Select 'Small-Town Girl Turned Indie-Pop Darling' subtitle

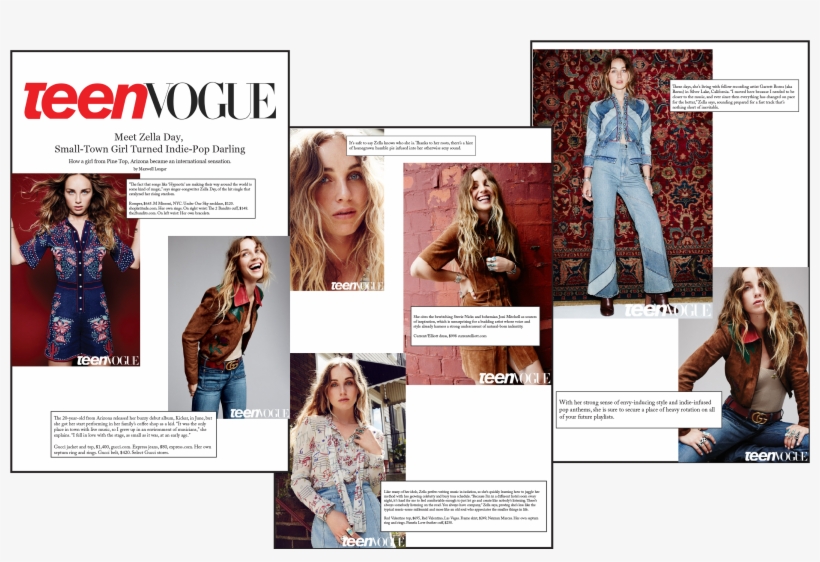pyautogui.click(x=150, y=149)
